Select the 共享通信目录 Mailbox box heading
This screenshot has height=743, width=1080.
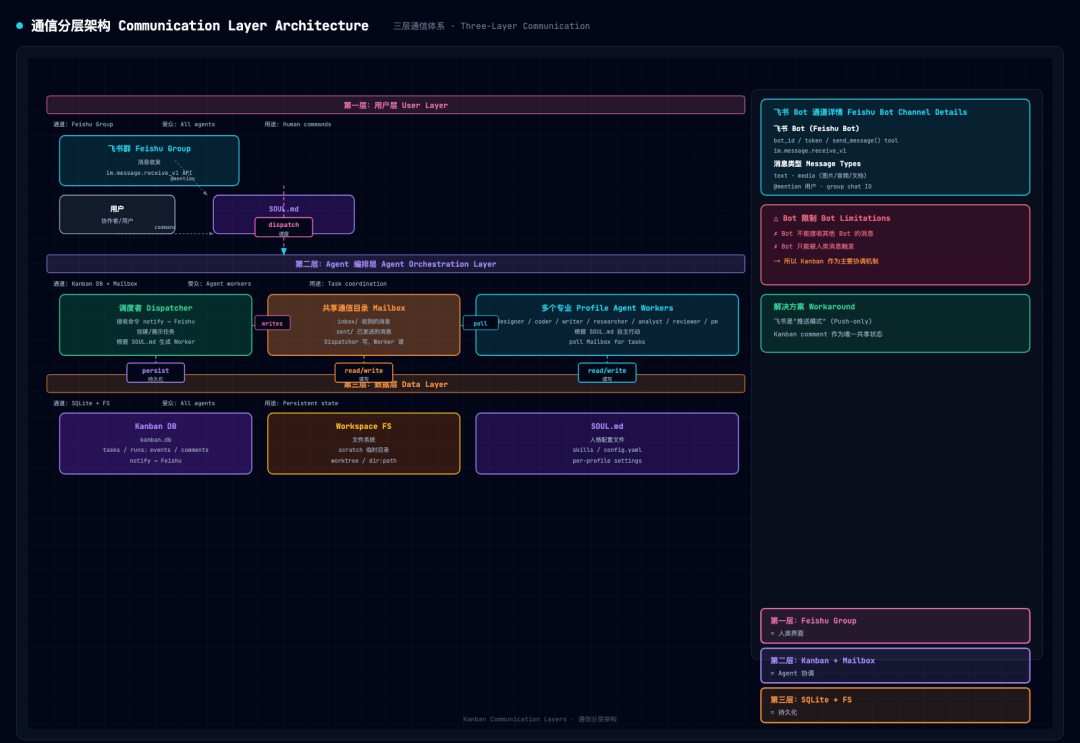pyautogui.click(x=364, y=308)
